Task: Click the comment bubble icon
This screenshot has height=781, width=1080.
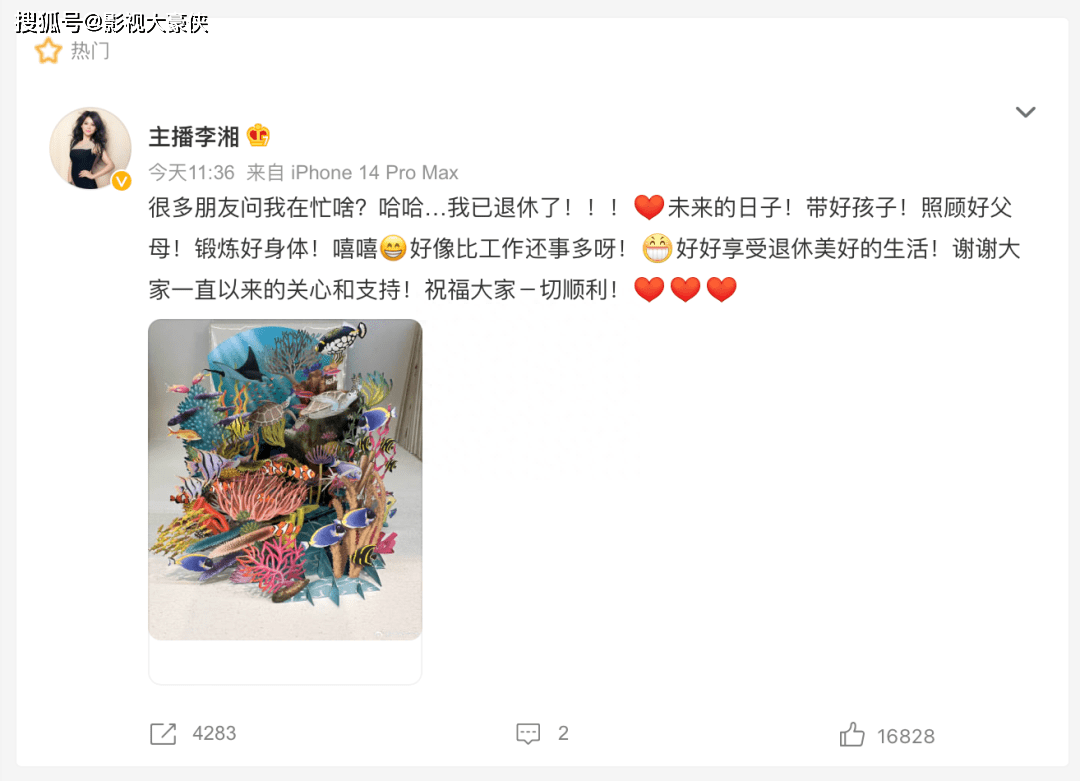Action: 528,733
